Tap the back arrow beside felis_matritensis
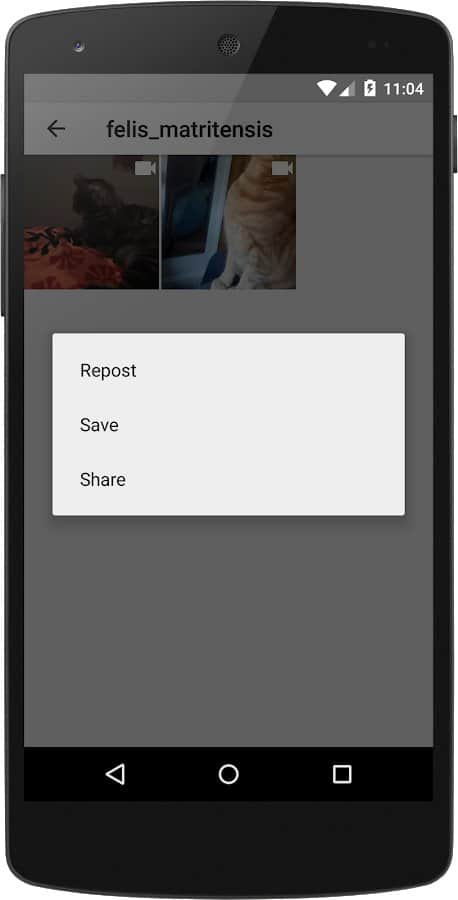This screenshot has width=458, height=900. (56, 129)
